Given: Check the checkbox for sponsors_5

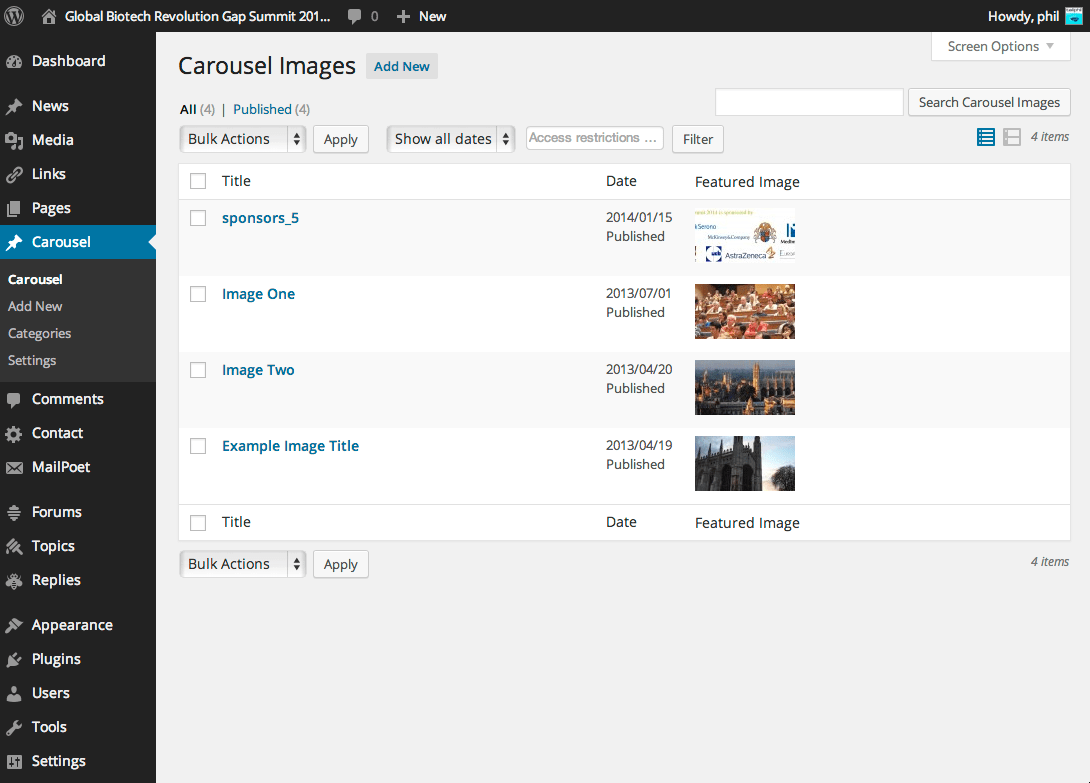Looking at the screenshot, I should coord(197,218).
